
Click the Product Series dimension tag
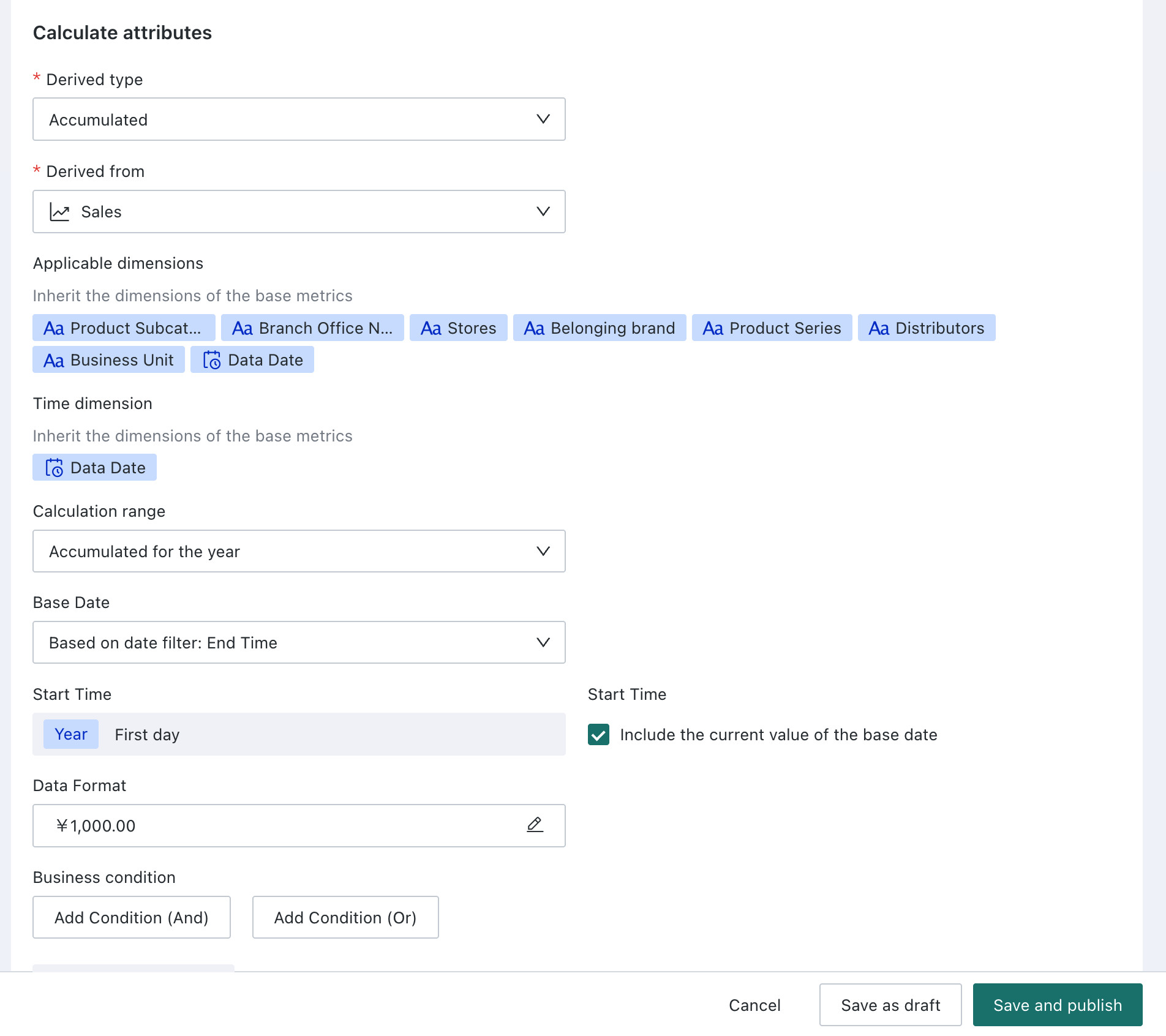[772, 328]
